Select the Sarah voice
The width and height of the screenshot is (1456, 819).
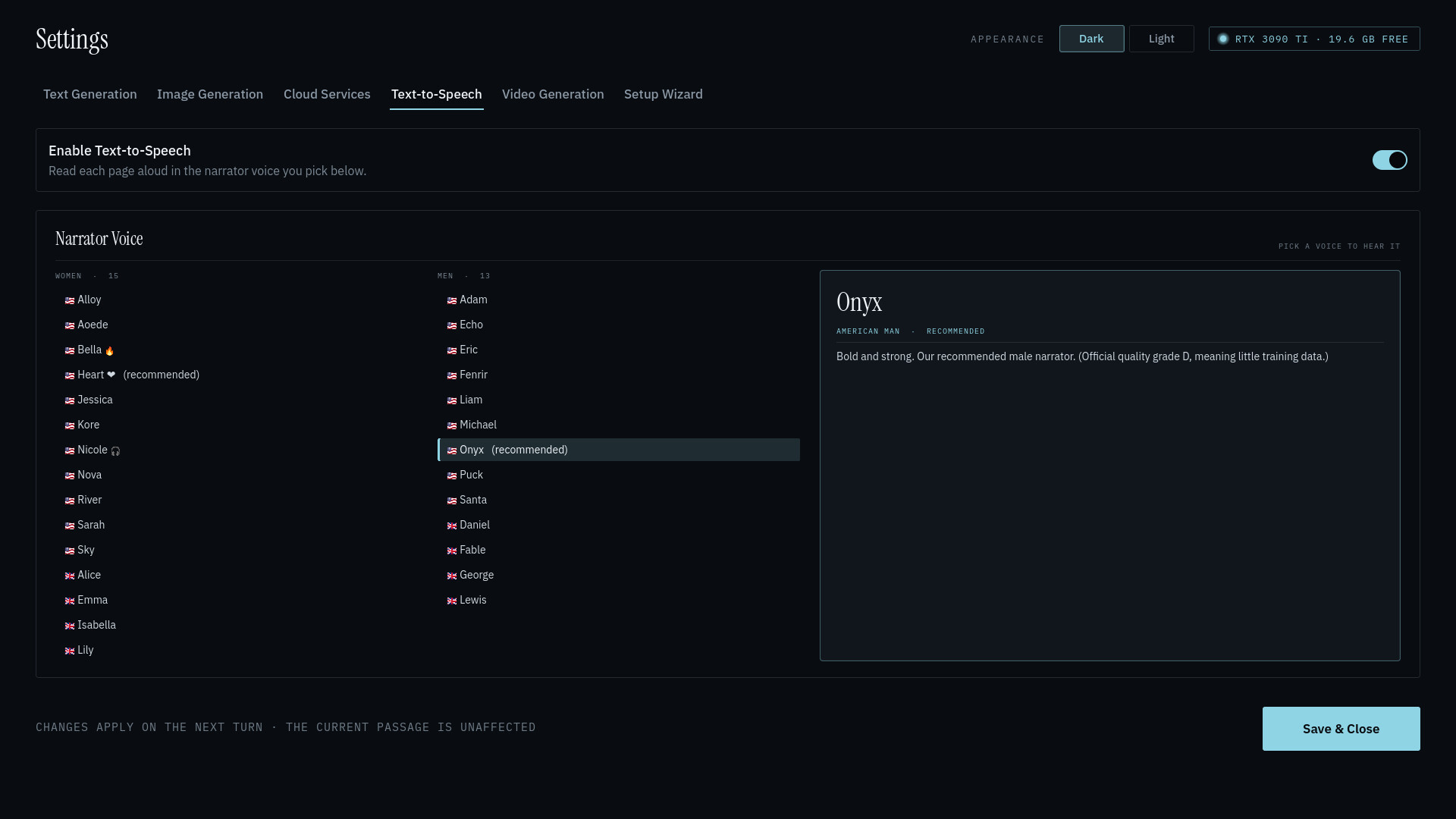click(x=237, y=525)
